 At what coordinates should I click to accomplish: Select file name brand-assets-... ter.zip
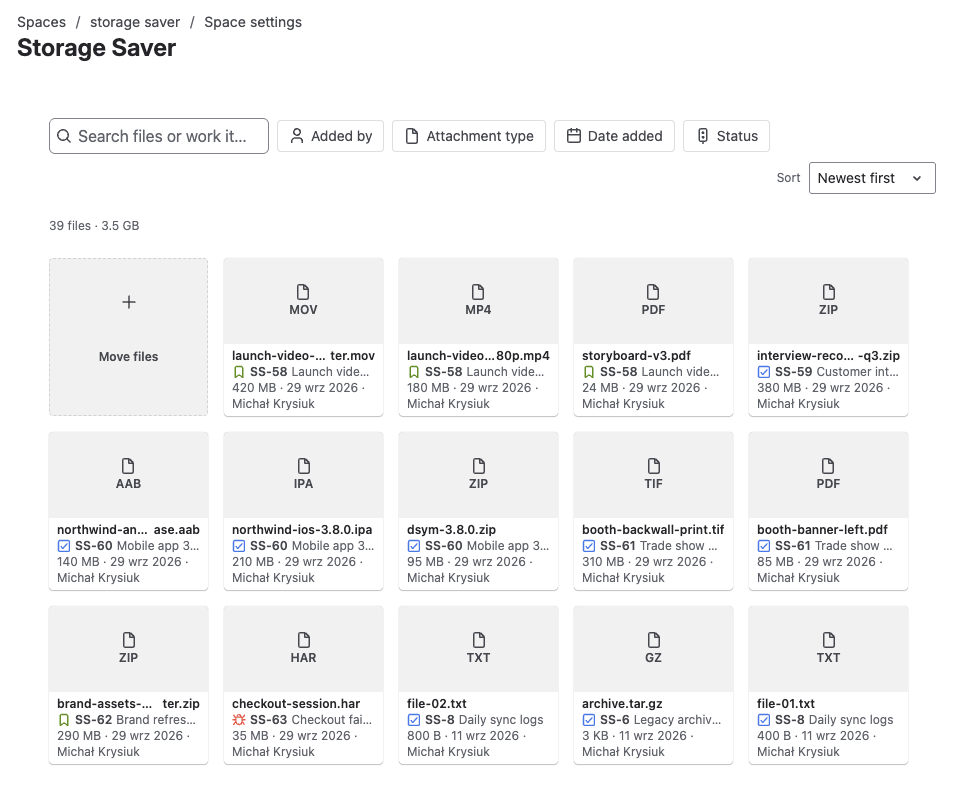(129, 704)
